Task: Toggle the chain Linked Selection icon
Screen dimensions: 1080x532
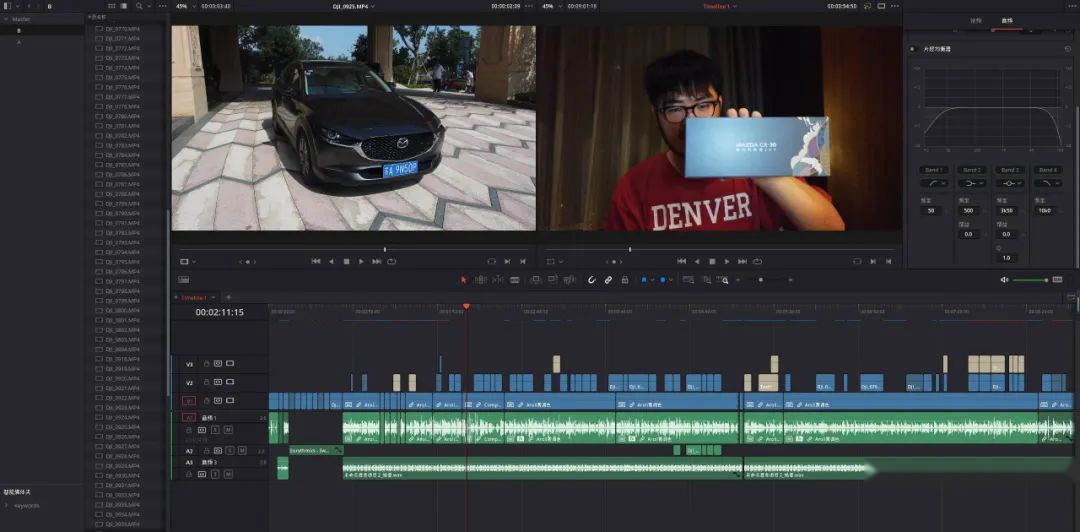Action: (608, 280)
